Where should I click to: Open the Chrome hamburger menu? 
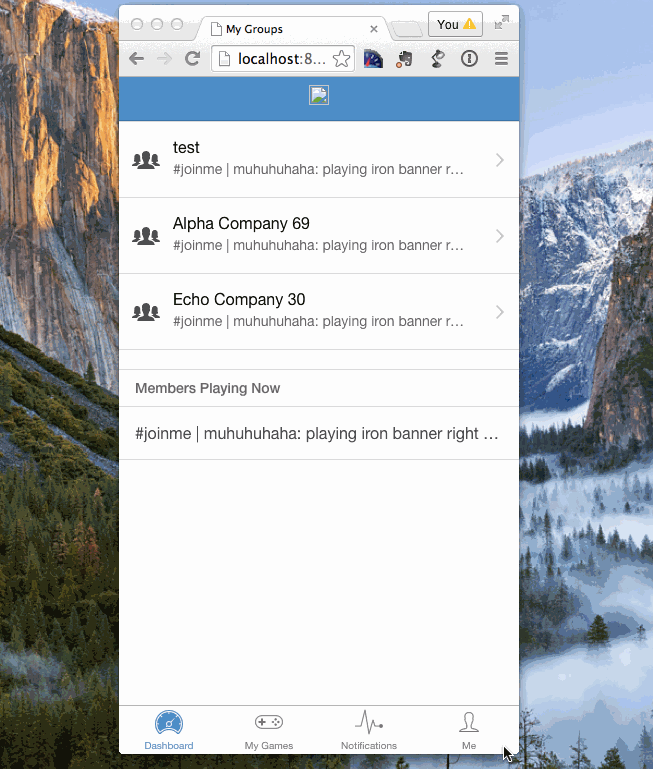pyautogui.click(x=501, y=59)
